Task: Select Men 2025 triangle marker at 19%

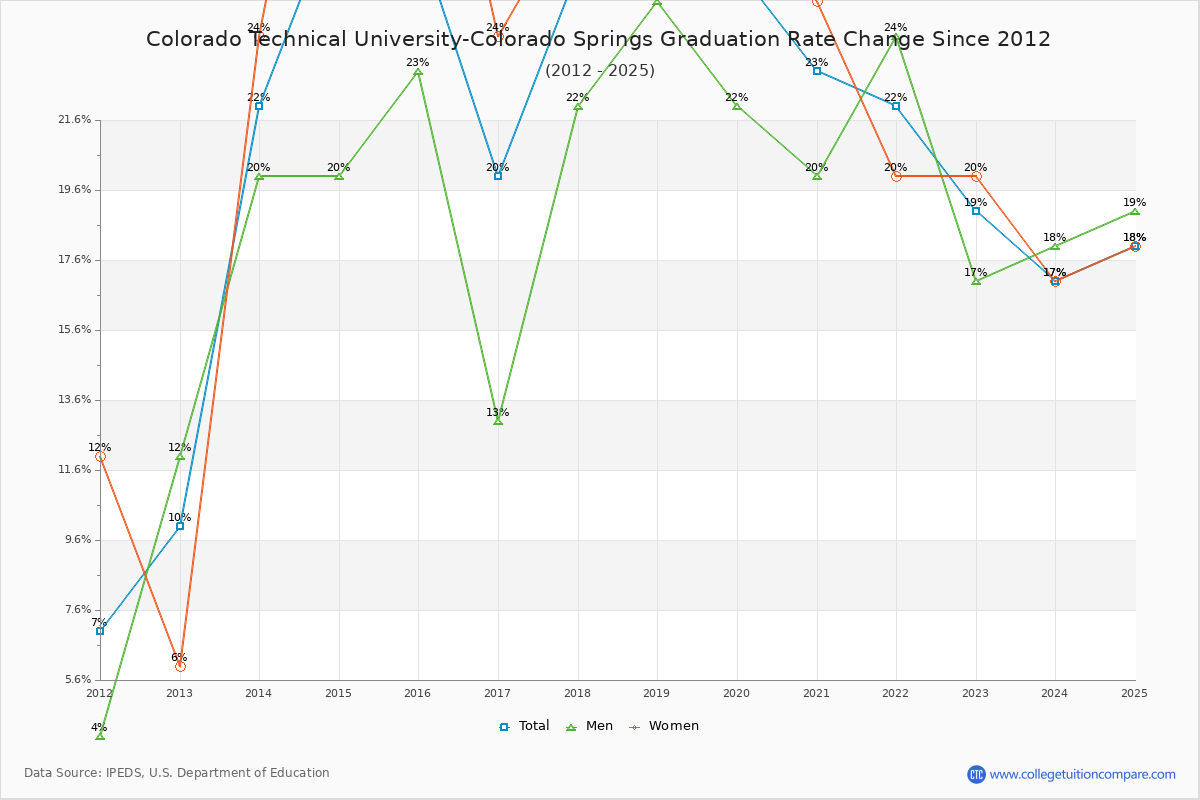Action: coord(1135,211)
